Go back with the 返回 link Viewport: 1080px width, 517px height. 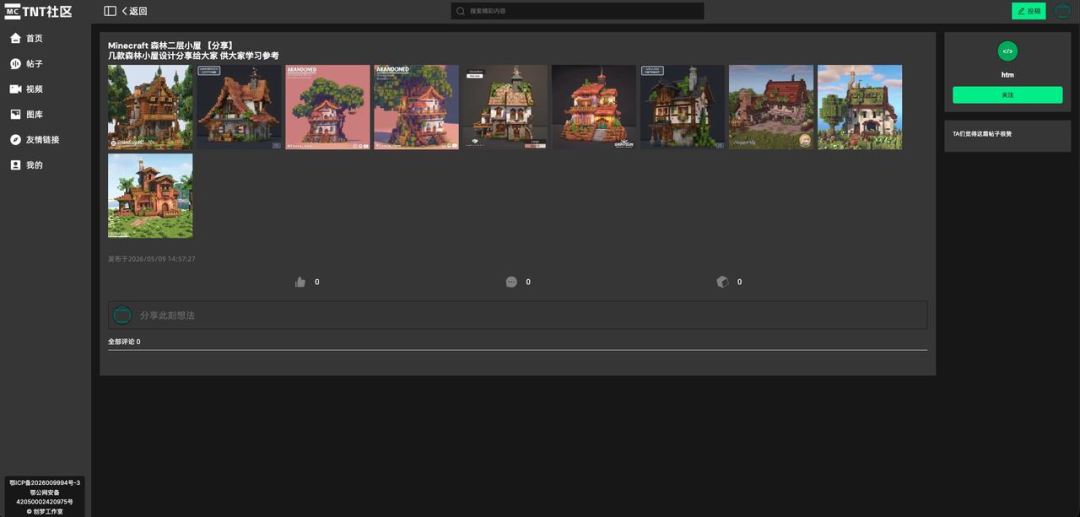click(x=134, y=11)
